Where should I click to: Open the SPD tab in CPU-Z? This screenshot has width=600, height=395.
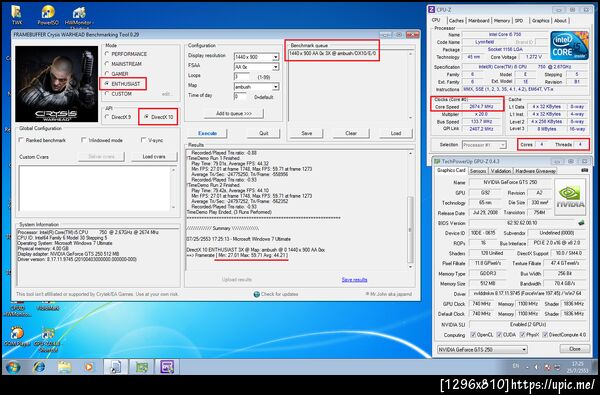click(519, 21)
